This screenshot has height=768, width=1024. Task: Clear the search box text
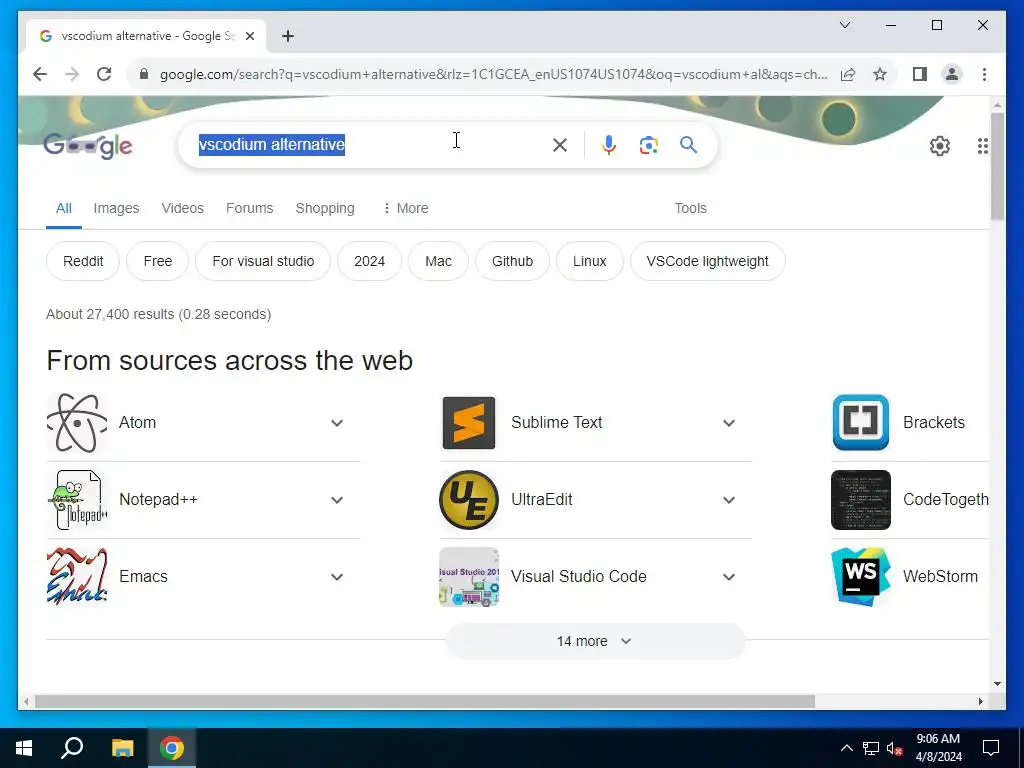(560, 145)
